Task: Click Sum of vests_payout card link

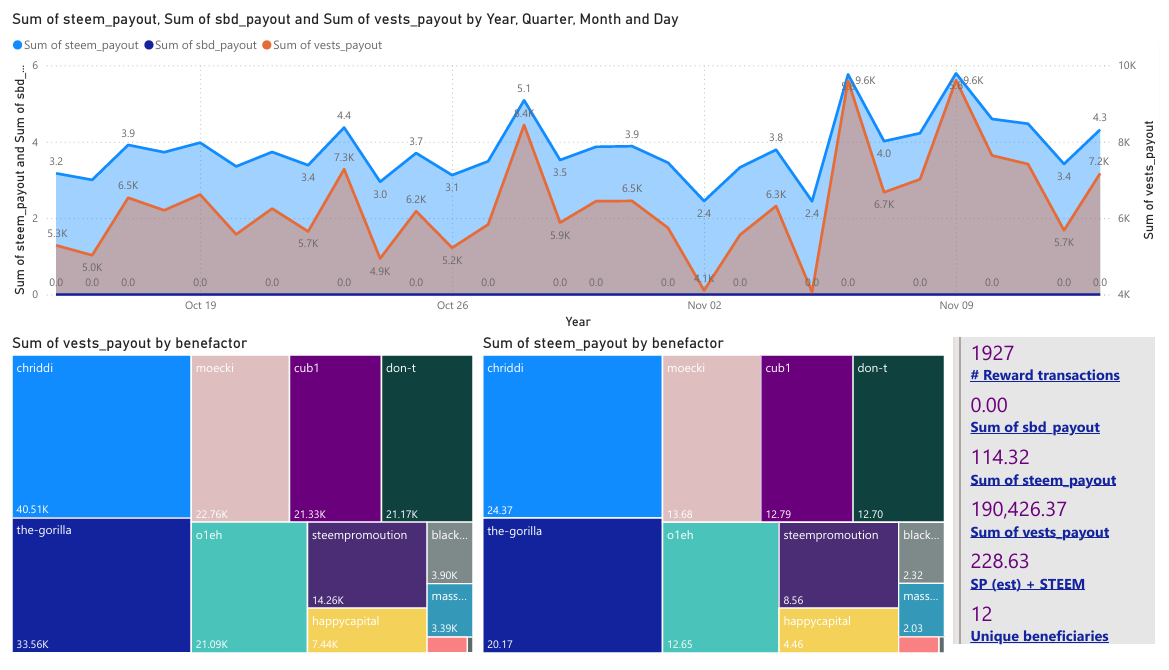Action: click(x=1039, y=532)
